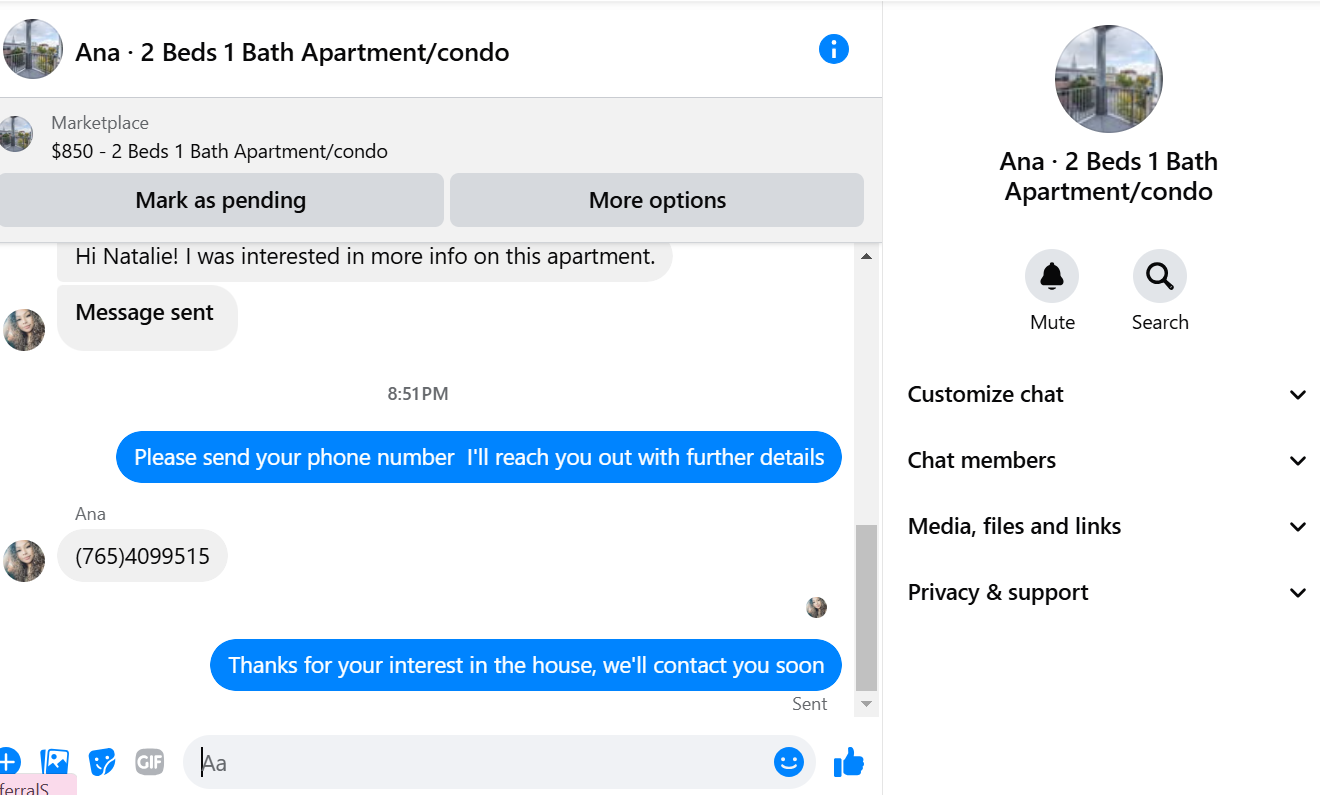Click Ana's avatar beside the phone number message
1320x795 pixels.
[x=24, y=561]
